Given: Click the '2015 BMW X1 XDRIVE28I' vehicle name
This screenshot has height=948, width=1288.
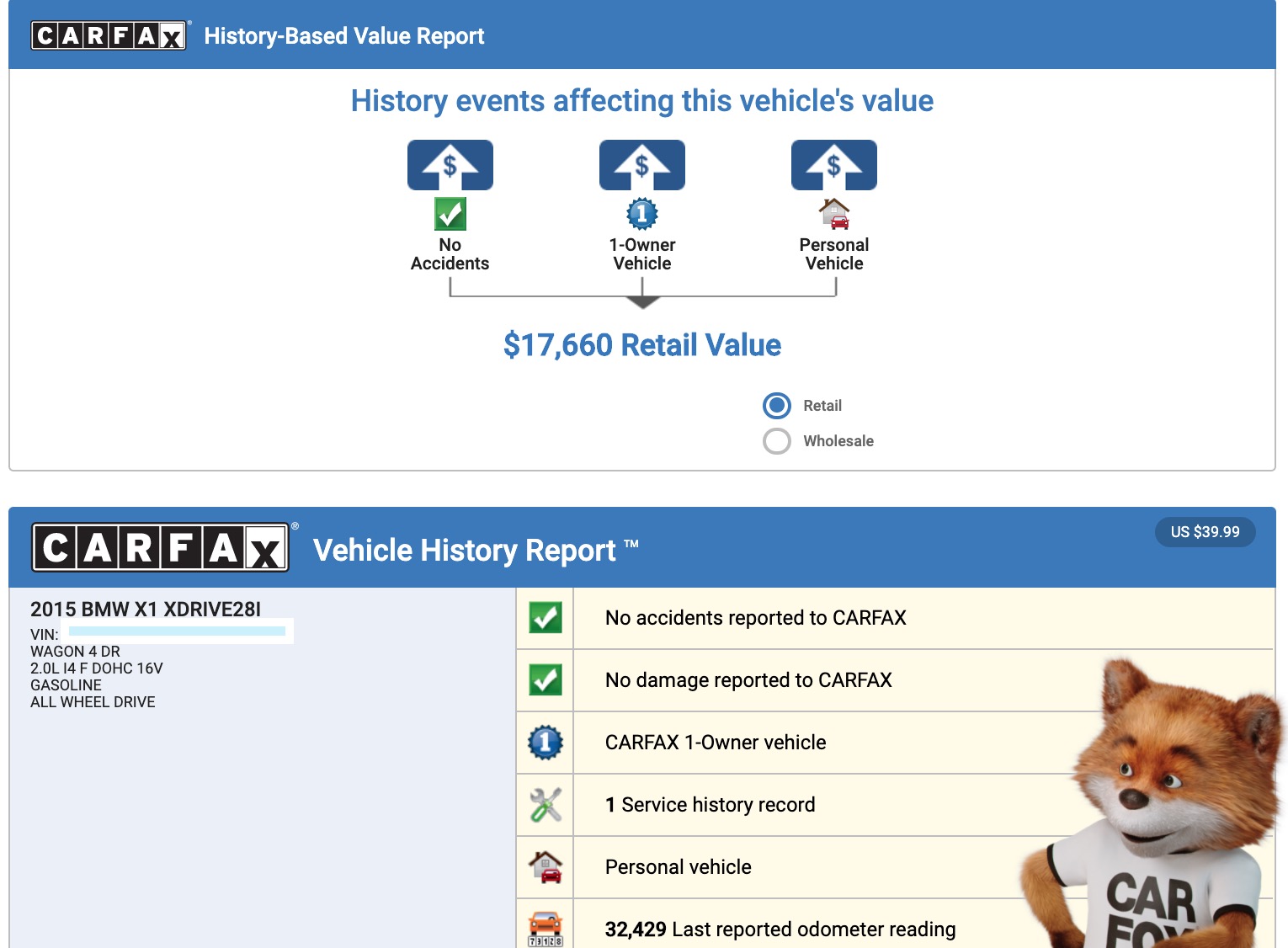Looking at the screenshot, I should (x=146, y=609).
